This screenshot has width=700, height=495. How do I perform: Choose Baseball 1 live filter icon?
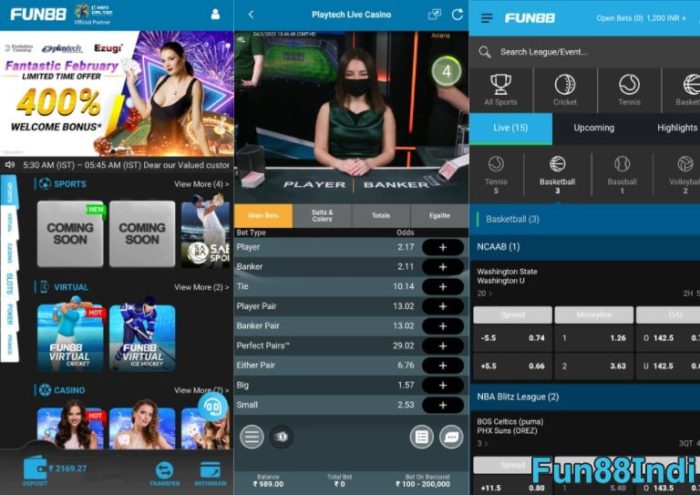(622, 175)
